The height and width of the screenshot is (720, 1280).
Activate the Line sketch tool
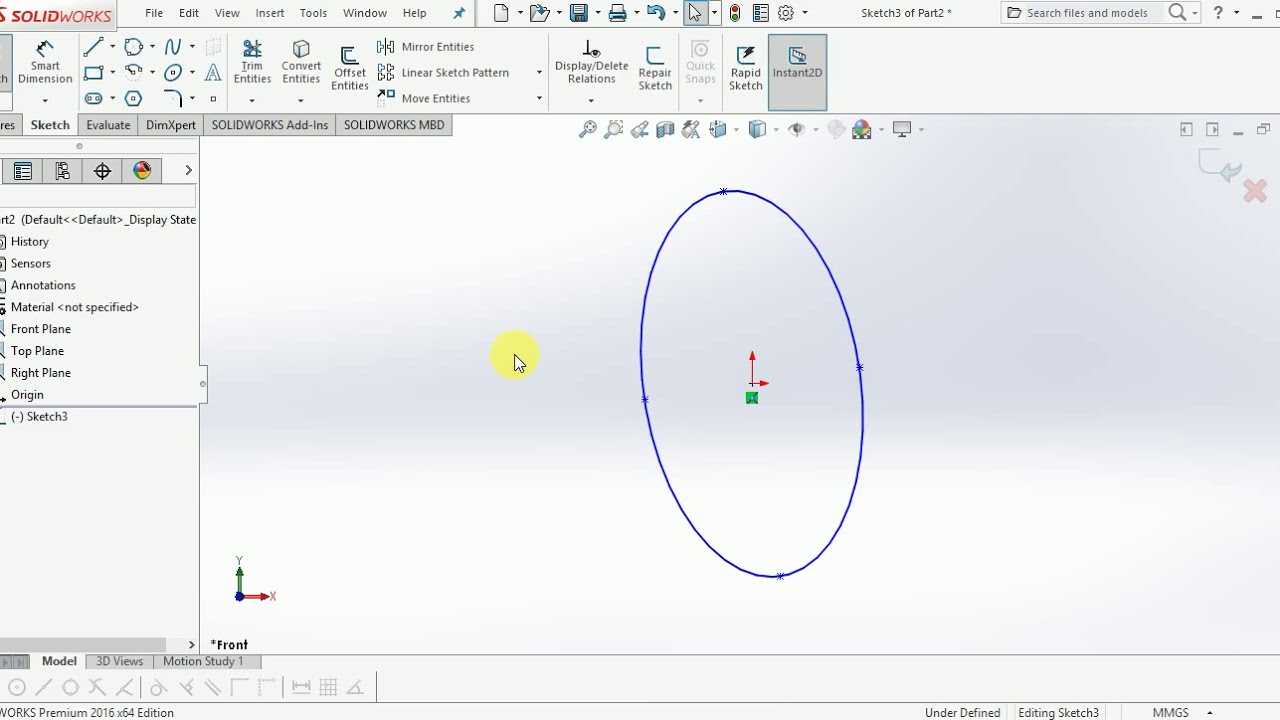(93, 46)
